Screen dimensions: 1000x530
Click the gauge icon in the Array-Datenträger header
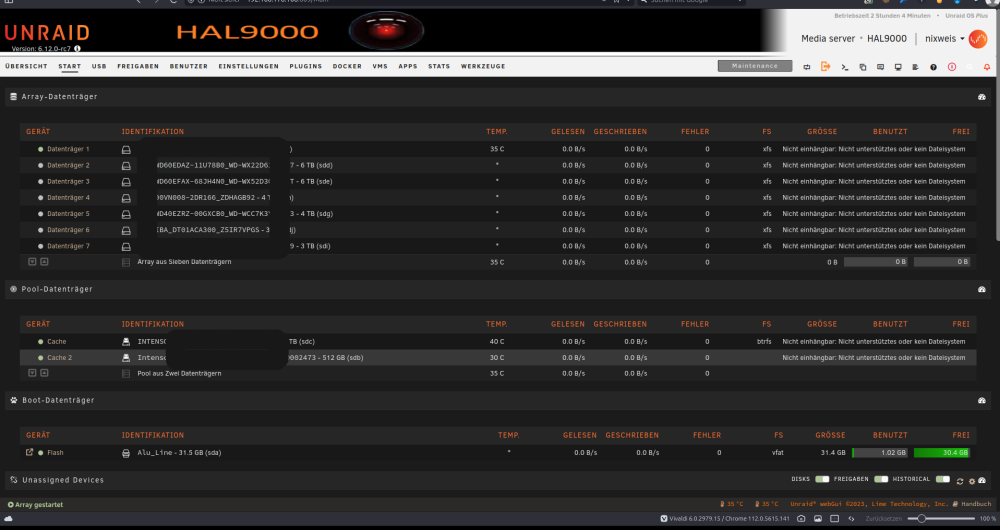point(982,97)
